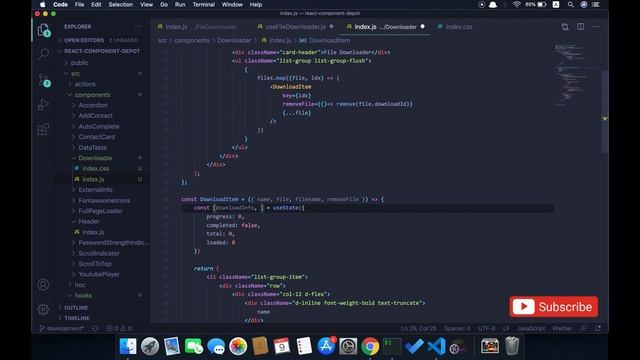
Task: Open Spotlight search in menu bar
Action: coord(571,4)
